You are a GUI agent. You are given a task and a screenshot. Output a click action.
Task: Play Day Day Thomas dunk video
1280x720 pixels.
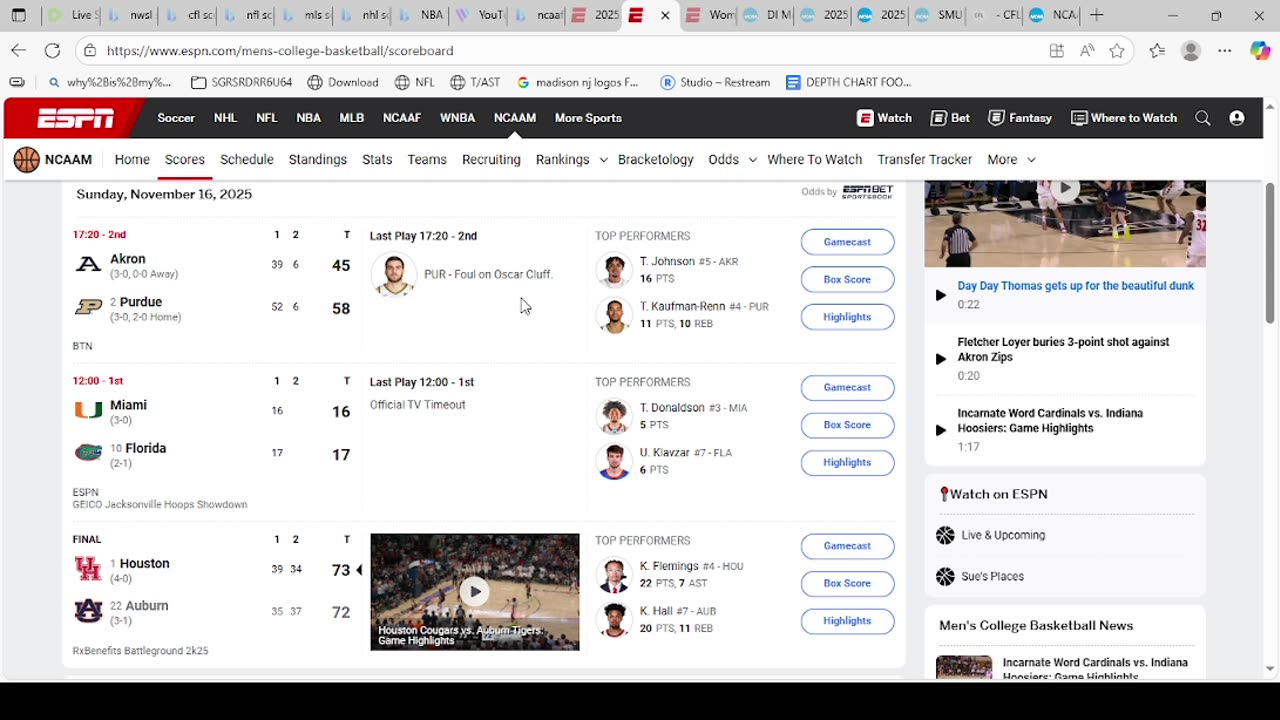(940, 295)
